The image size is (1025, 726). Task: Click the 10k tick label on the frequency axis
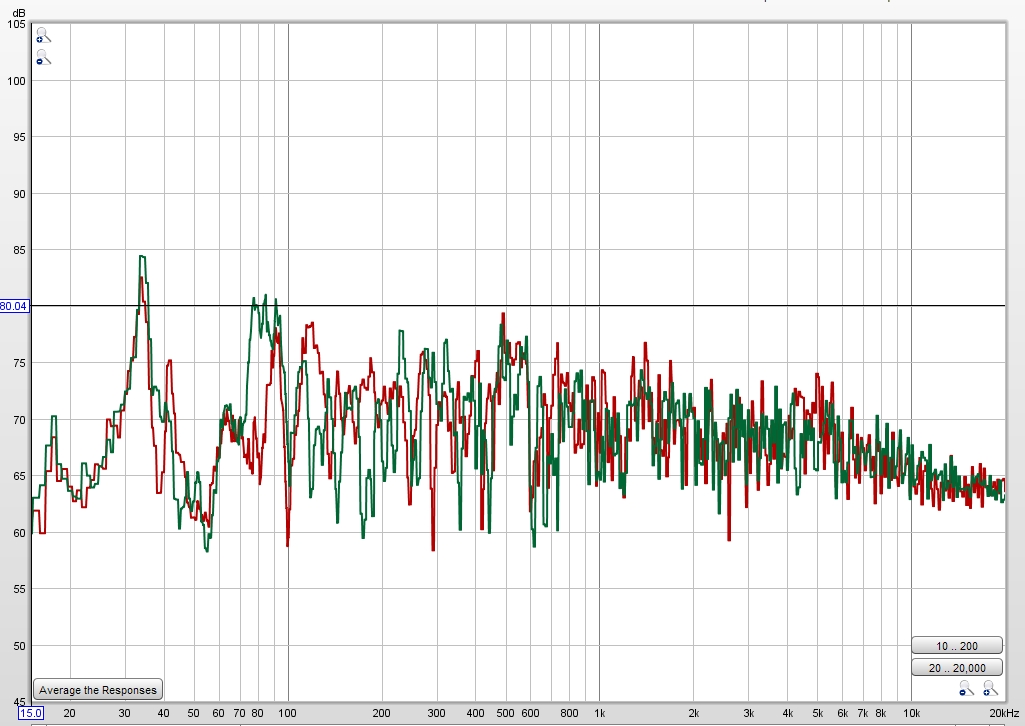(x=911, y=713)
